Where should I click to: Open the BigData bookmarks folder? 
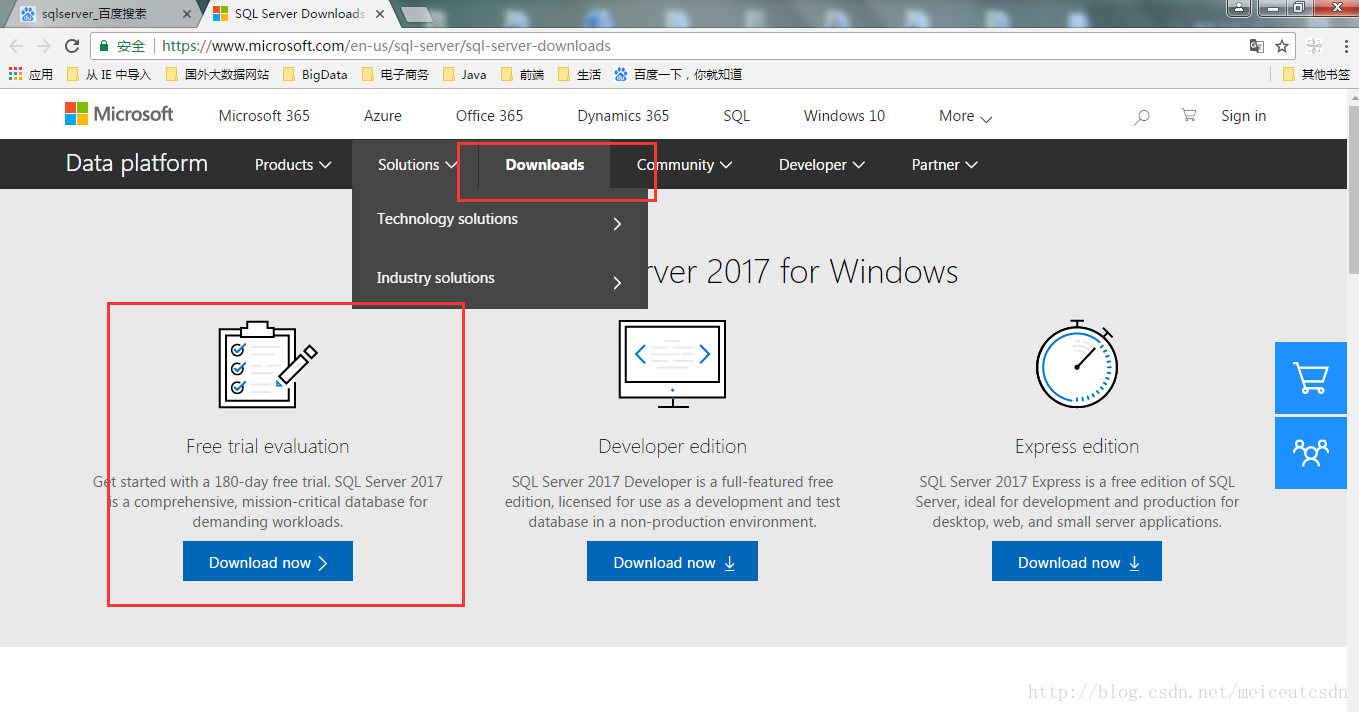315,74
